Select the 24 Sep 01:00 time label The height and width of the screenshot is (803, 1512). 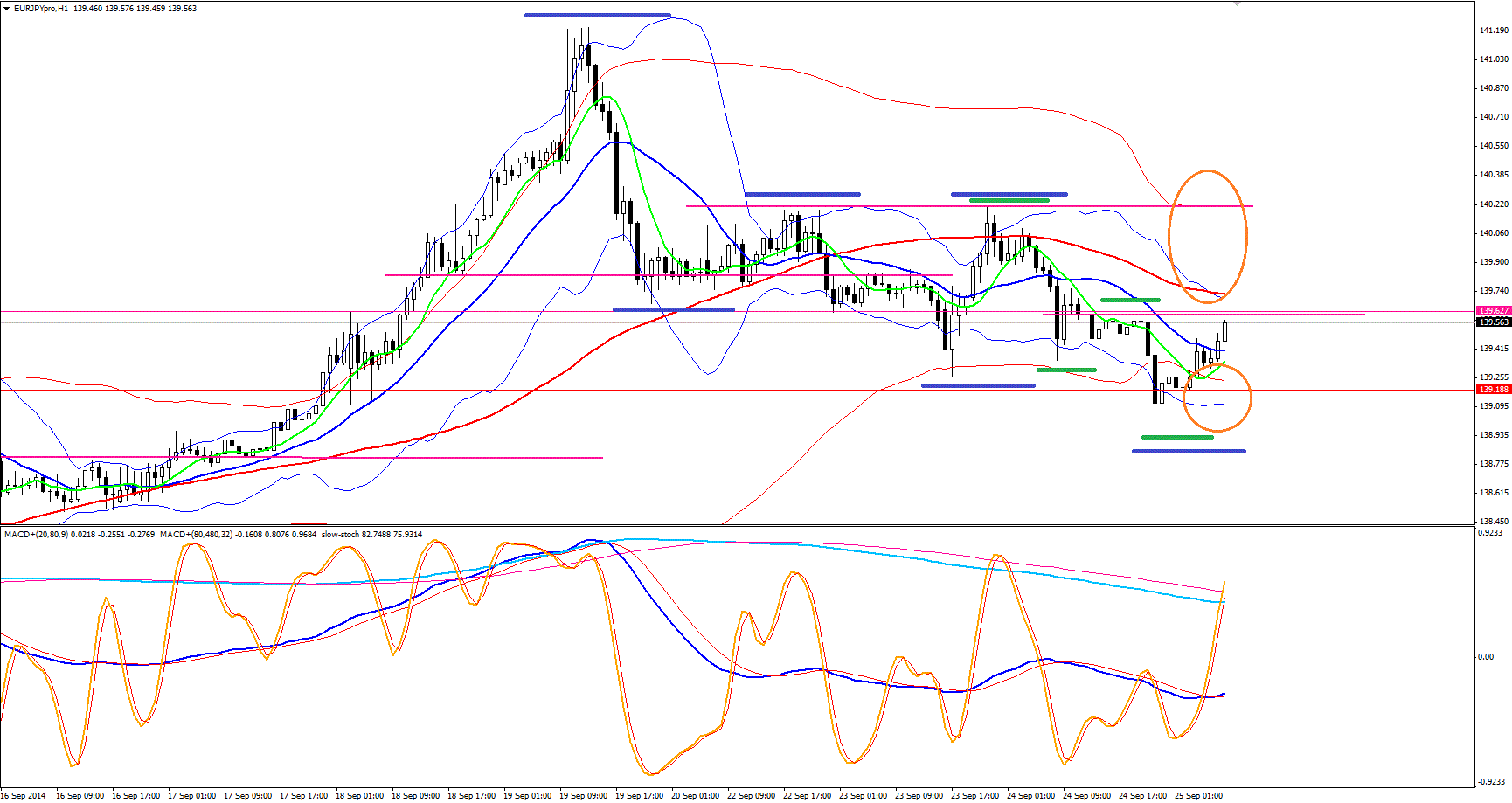1030,796
